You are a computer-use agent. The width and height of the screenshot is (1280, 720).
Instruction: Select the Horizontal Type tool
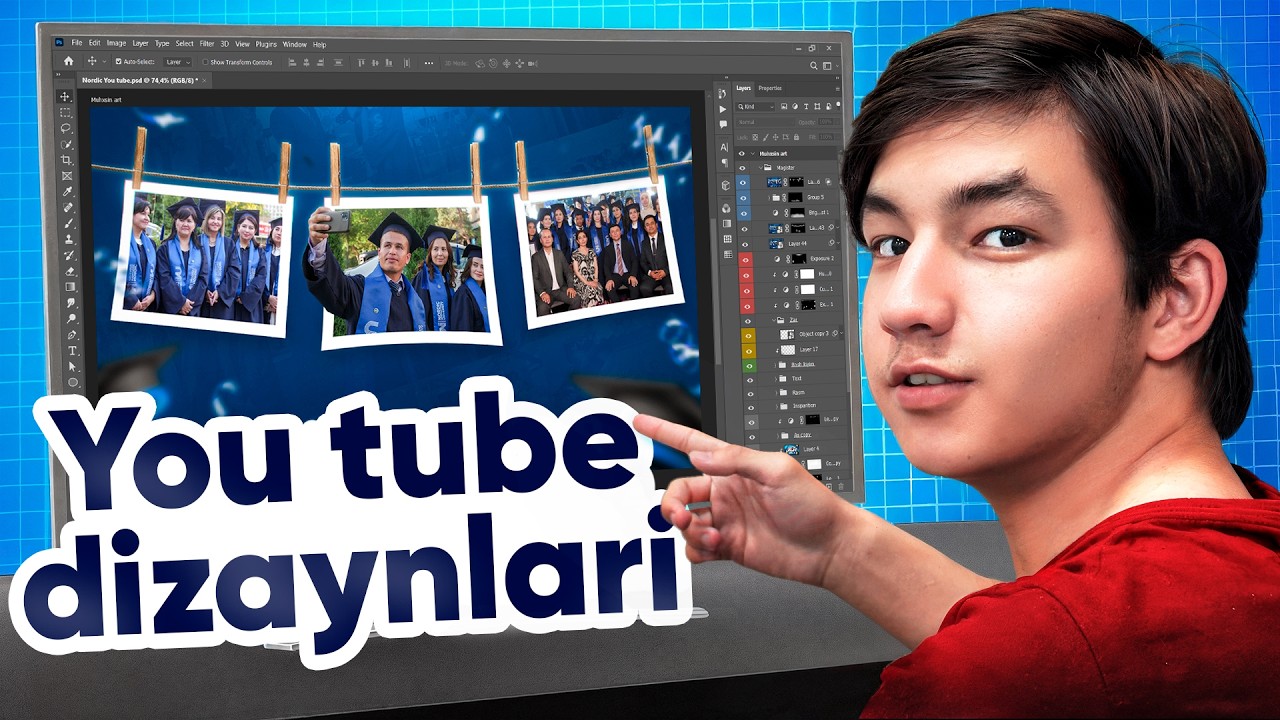pyautogui.click(x=72, y=351)
